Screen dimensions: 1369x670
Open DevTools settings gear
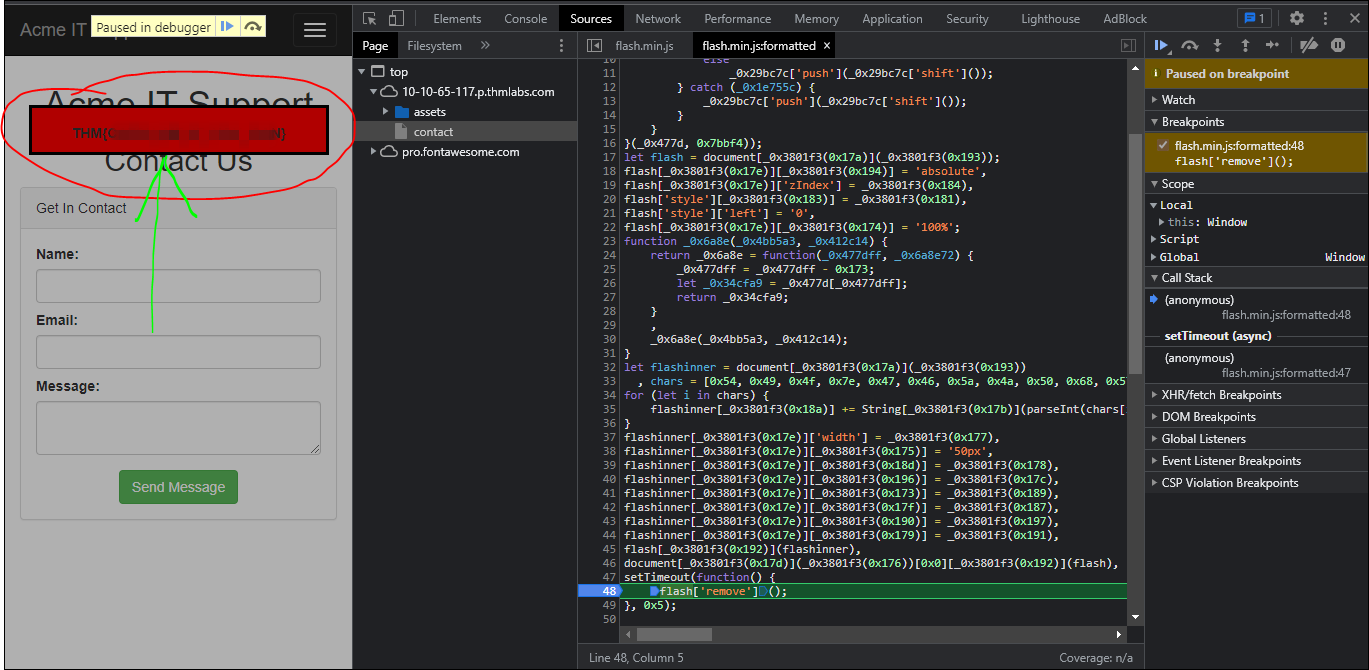1297,18
